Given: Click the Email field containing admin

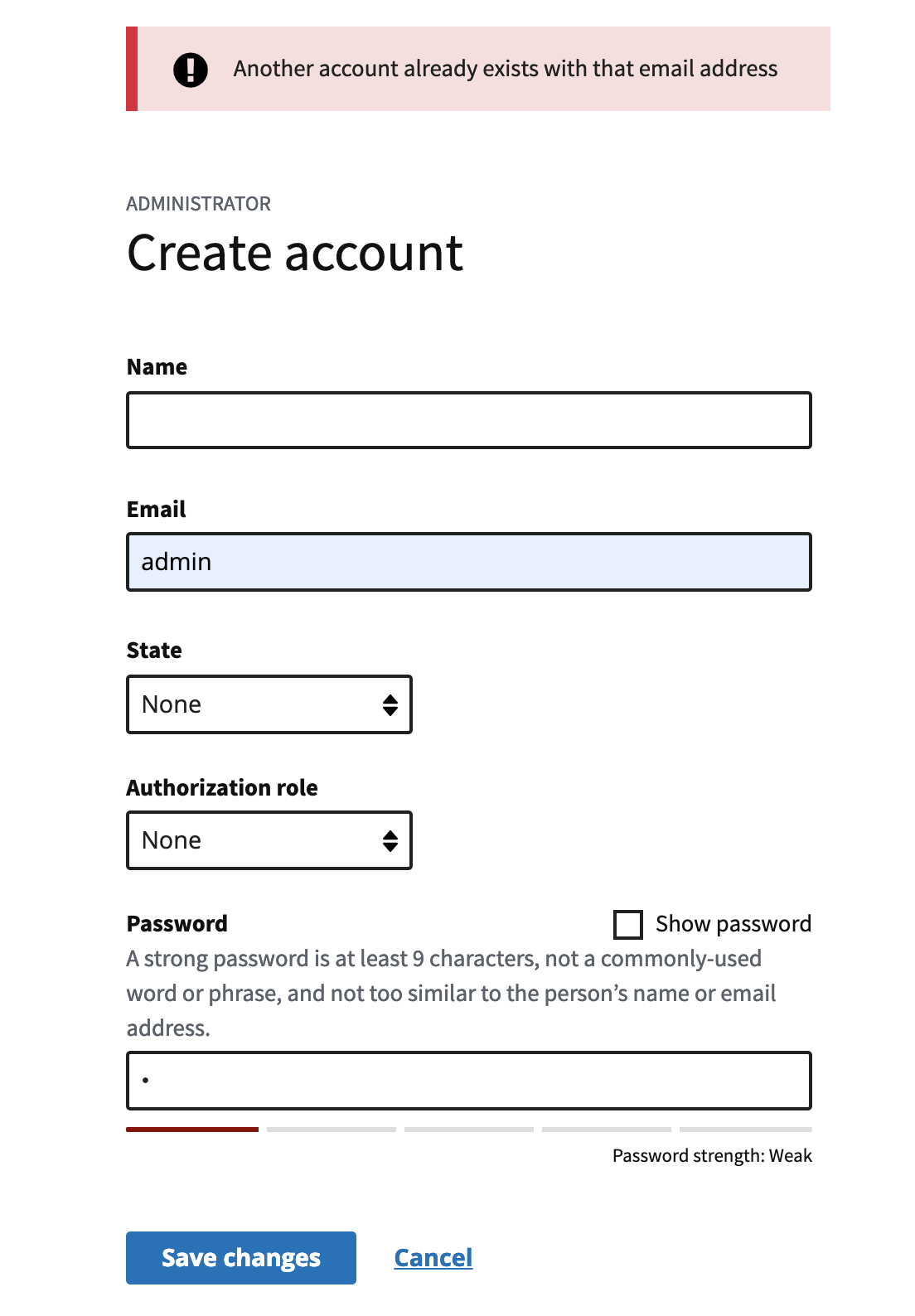Looking at the screenshot, I should [x=468, y=561].
